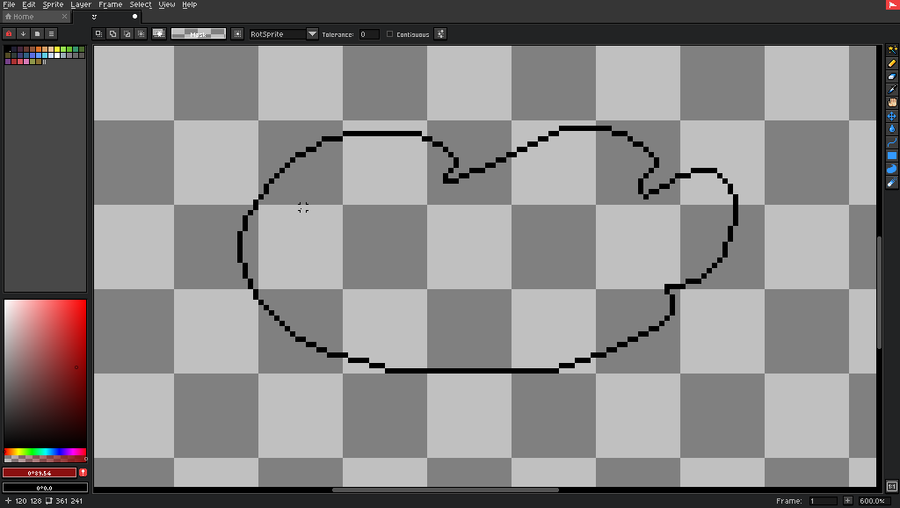Viewport: 900px width, 508px height.
Task: Open the Select menu
Action: 141,5
